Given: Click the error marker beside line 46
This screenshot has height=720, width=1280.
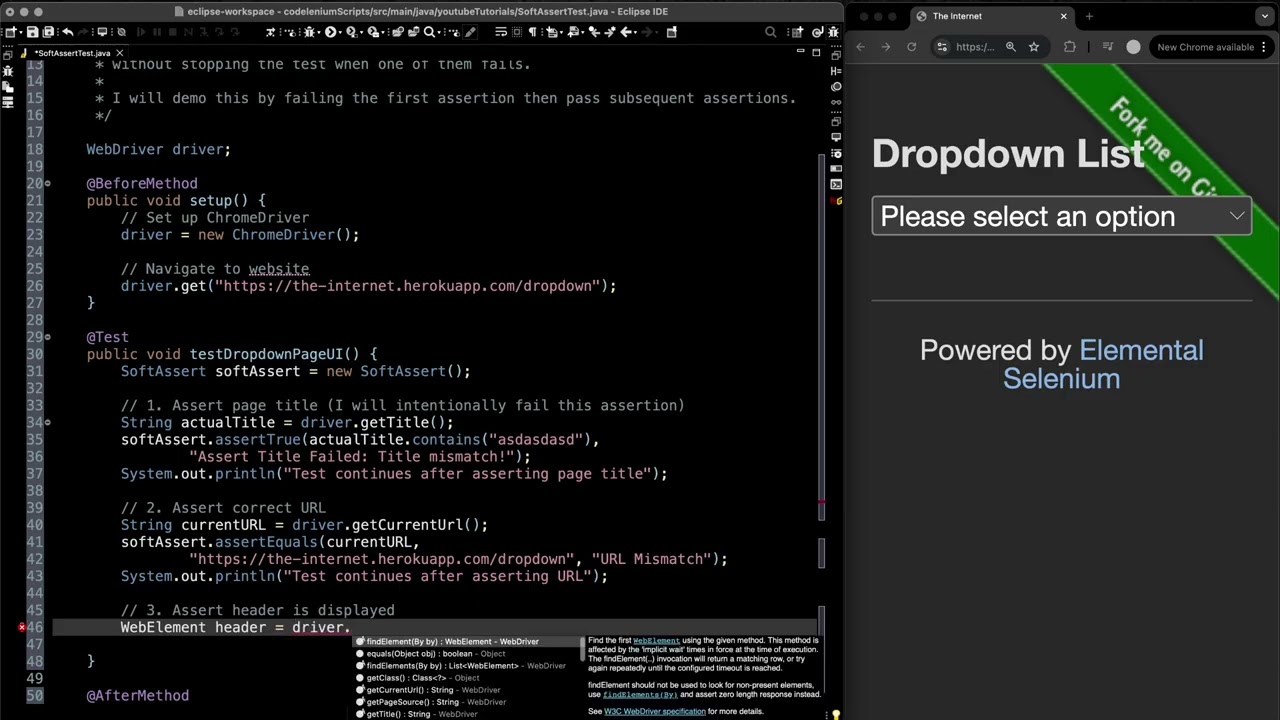Looking at the screenshot, I should pyautogui.click(x=21, y=628).
